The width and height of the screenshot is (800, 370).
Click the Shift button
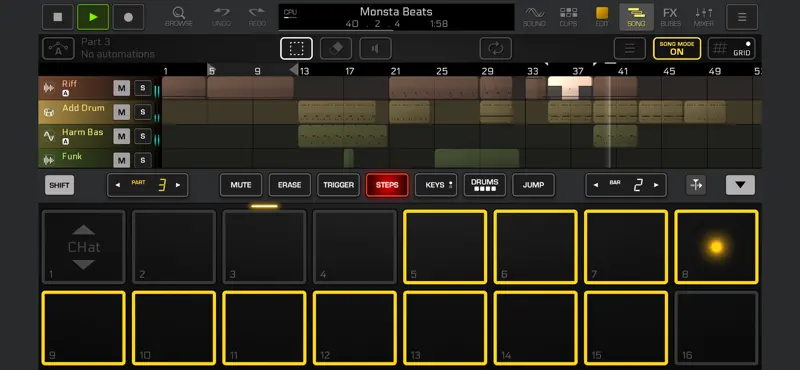59,185
